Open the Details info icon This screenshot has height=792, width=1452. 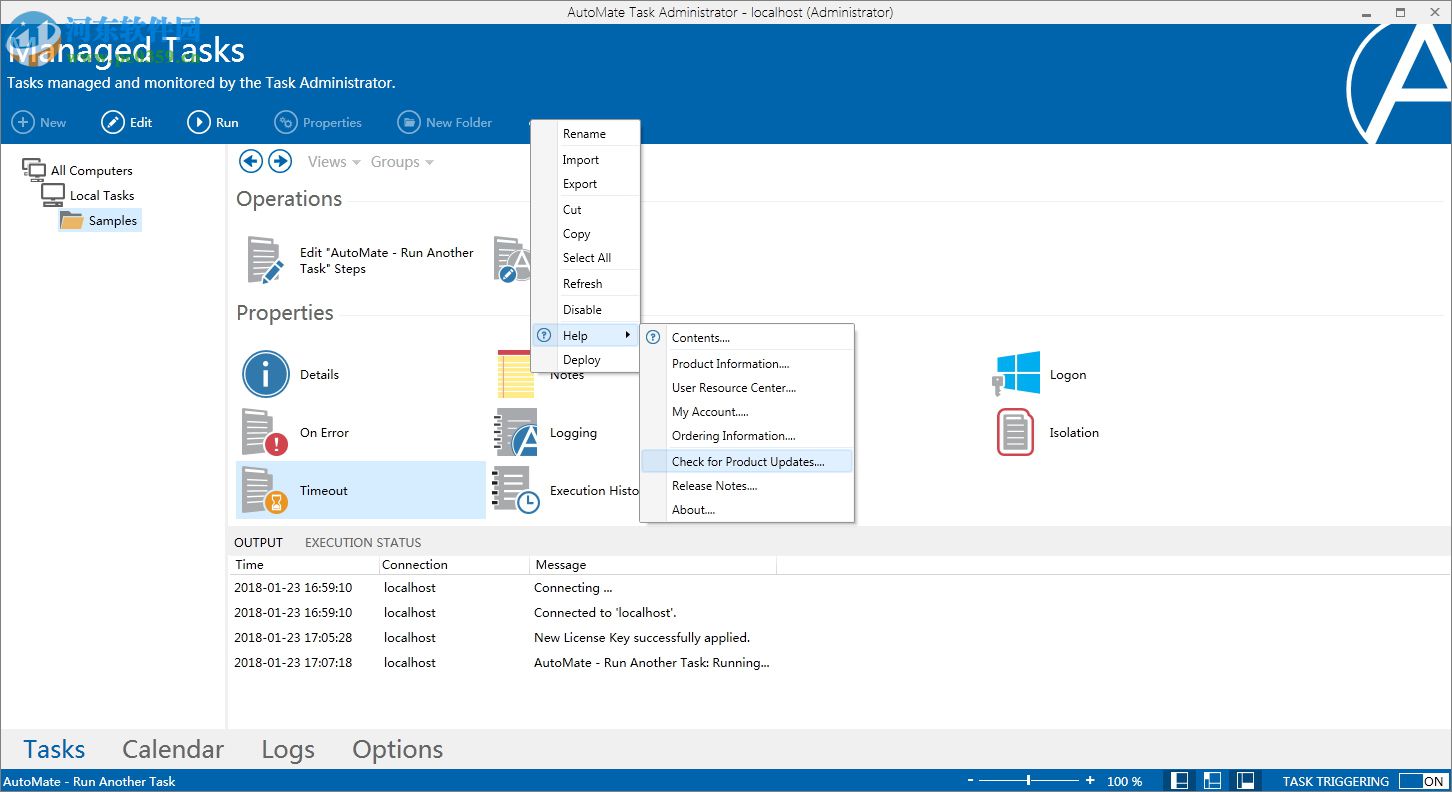coord(266,375)
